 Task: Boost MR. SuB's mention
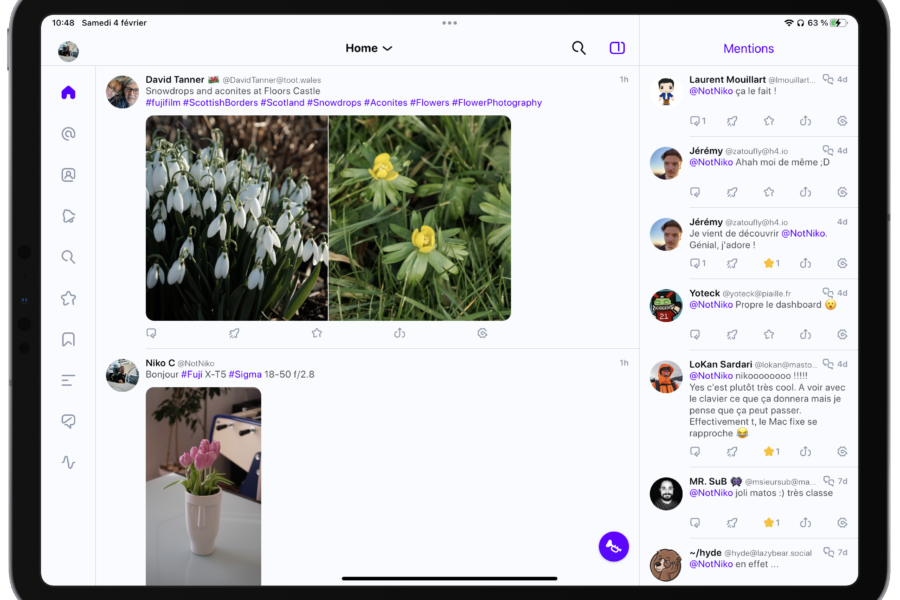tap(732, 522)
